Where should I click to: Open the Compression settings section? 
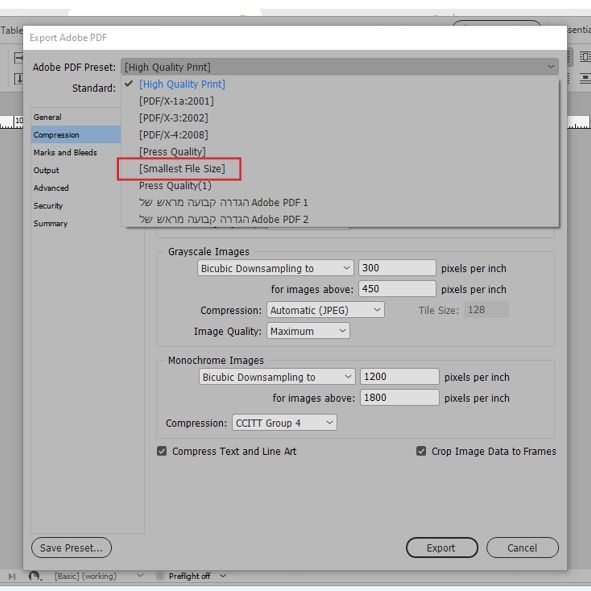click(x=75, y=135)
